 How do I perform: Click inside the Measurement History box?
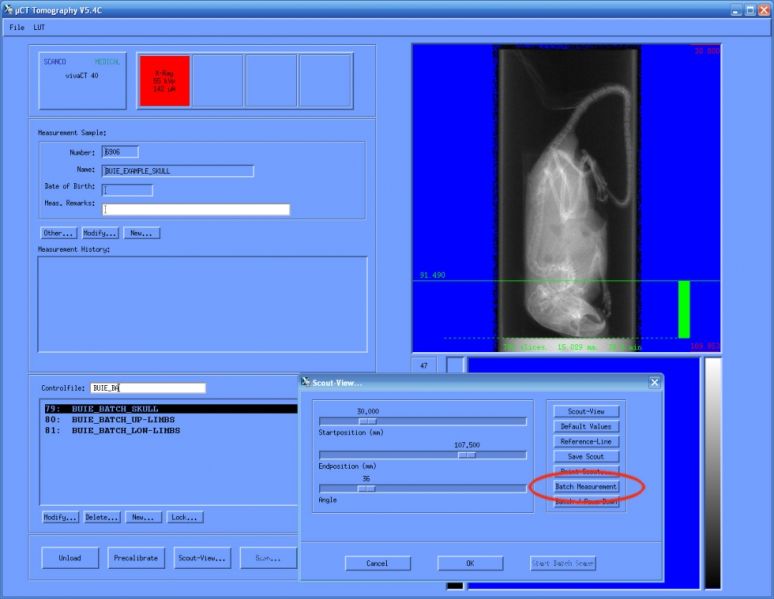pyautogui.click(x=202, y=304)
